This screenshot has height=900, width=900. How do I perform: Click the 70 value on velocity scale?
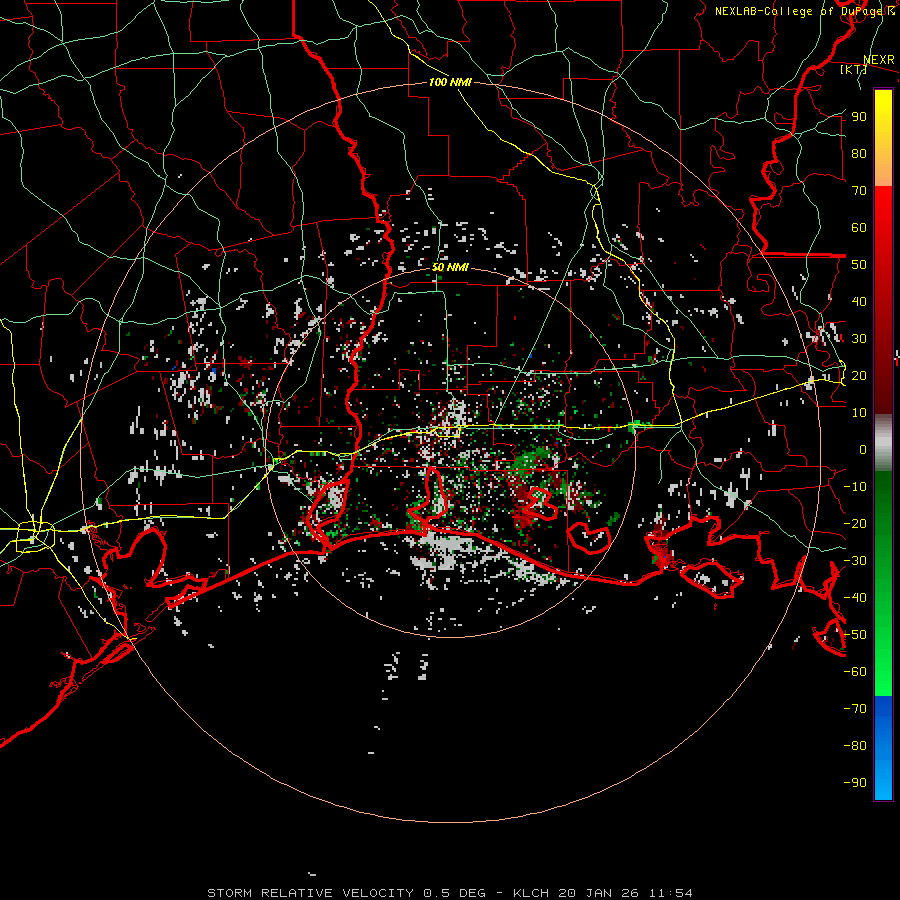tap(859, 191)
